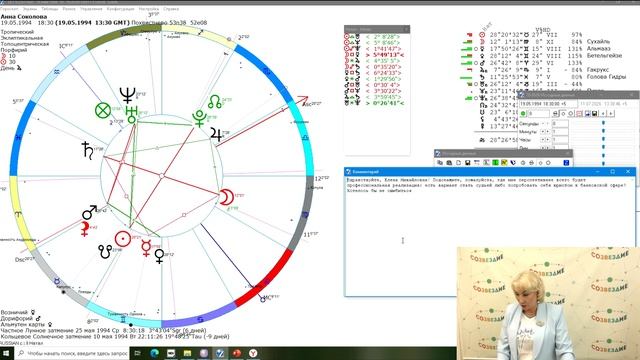Open the Управление menu
The height and width of the screenshot is (360, 640).
(x=91, y=9)
